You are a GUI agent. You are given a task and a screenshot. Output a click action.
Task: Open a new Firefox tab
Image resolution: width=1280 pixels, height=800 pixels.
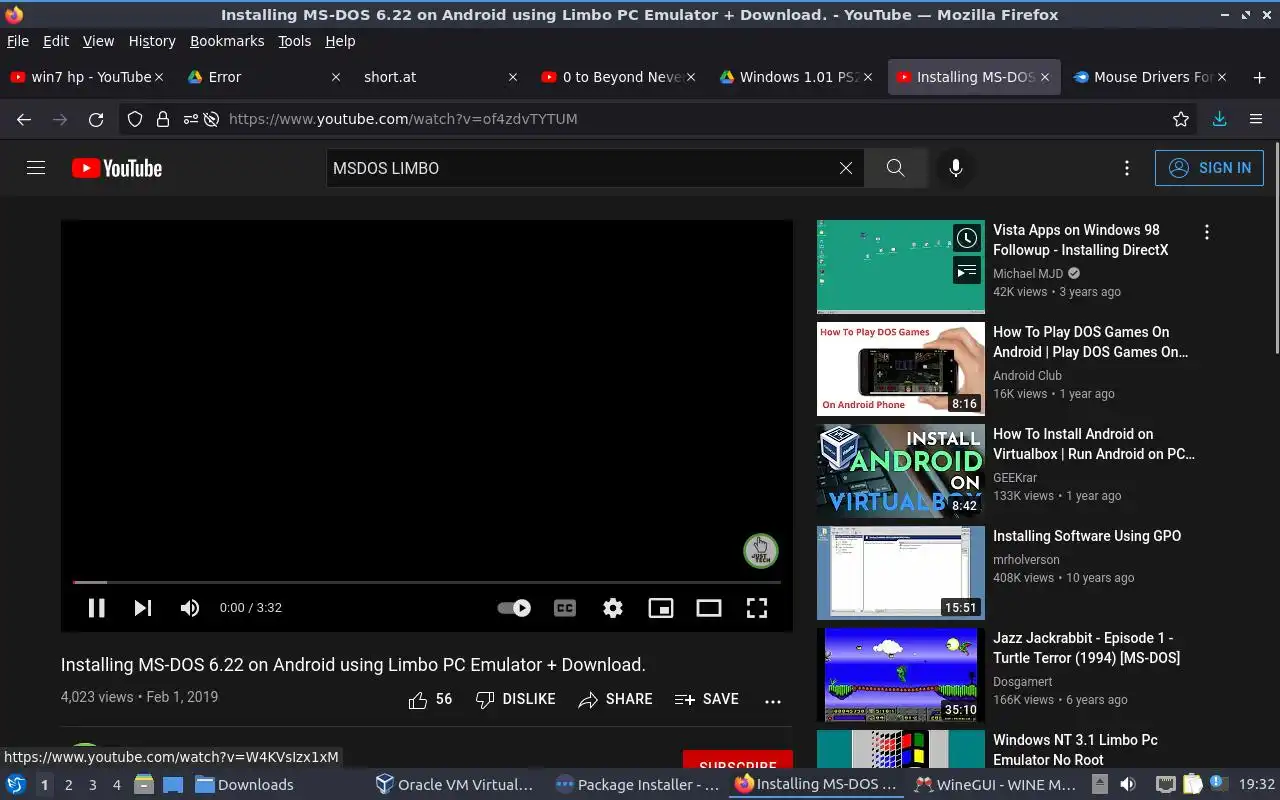coord(1259,77)
